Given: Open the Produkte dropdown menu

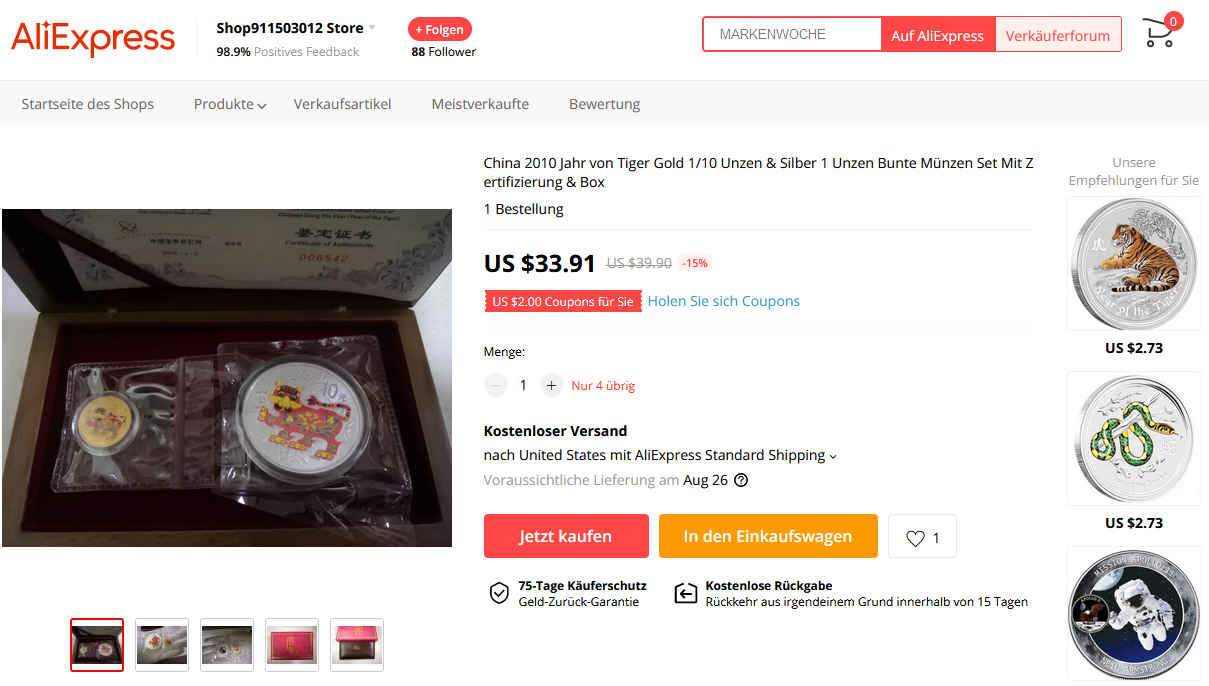Looking at the screenshot, I should pyautogui.click(x=230, y=104).
